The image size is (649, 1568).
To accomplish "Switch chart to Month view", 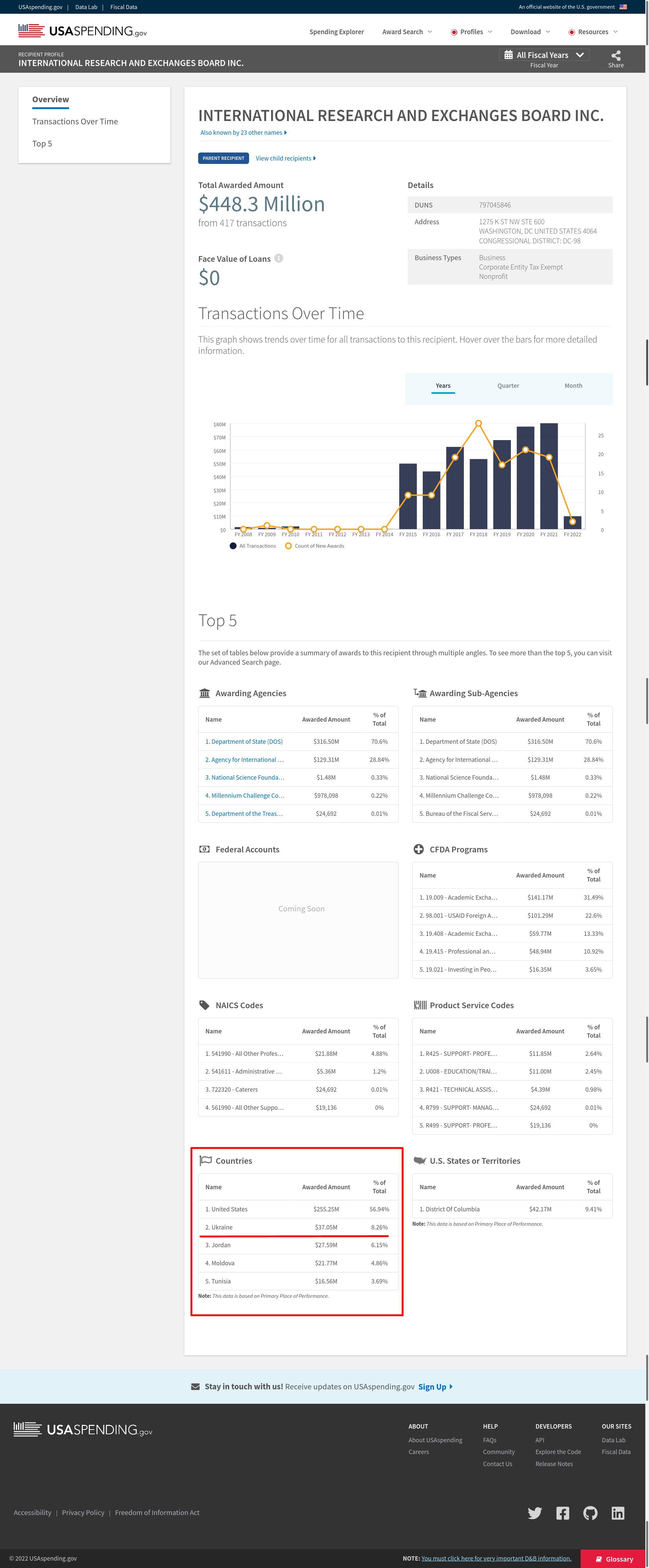I will tap(573, 385).
